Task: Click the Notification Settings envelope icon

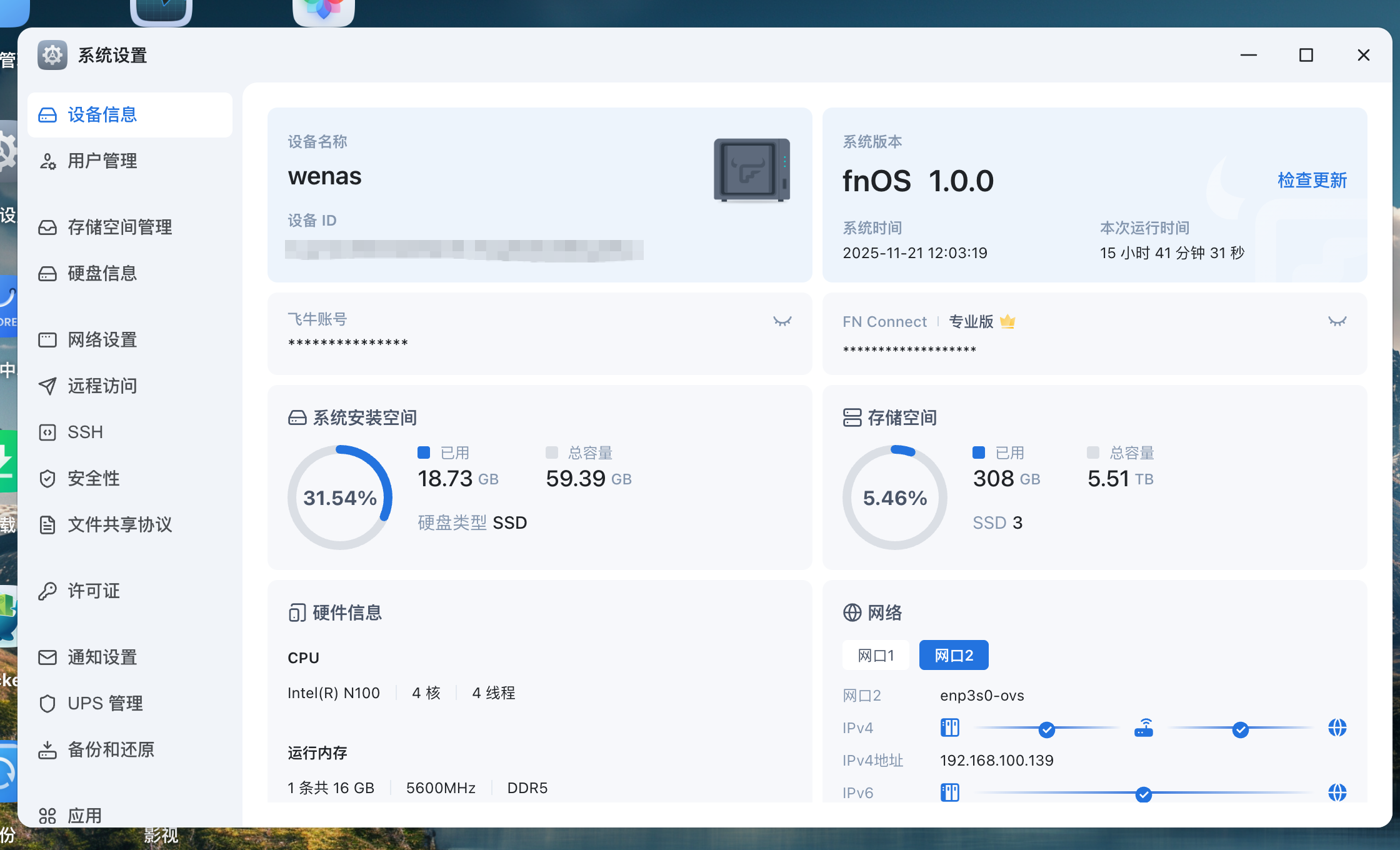Action: coord(47,657)
